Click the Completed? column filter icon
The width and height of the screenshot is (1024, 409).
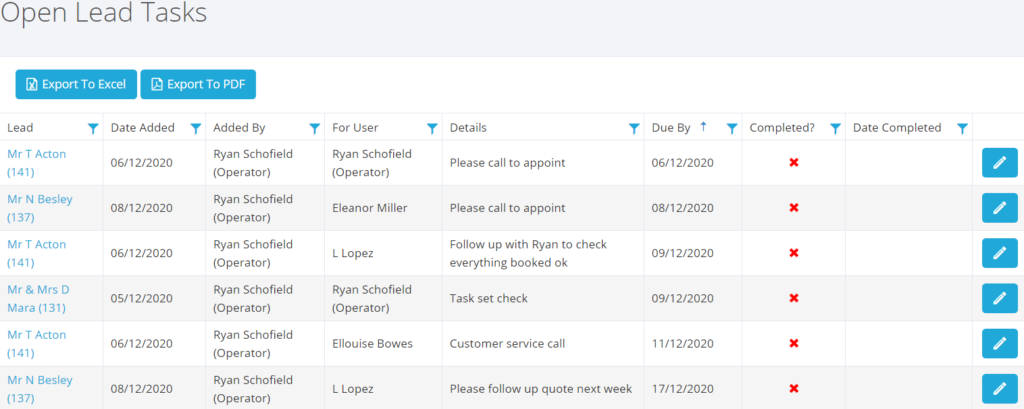pos(835,128)
